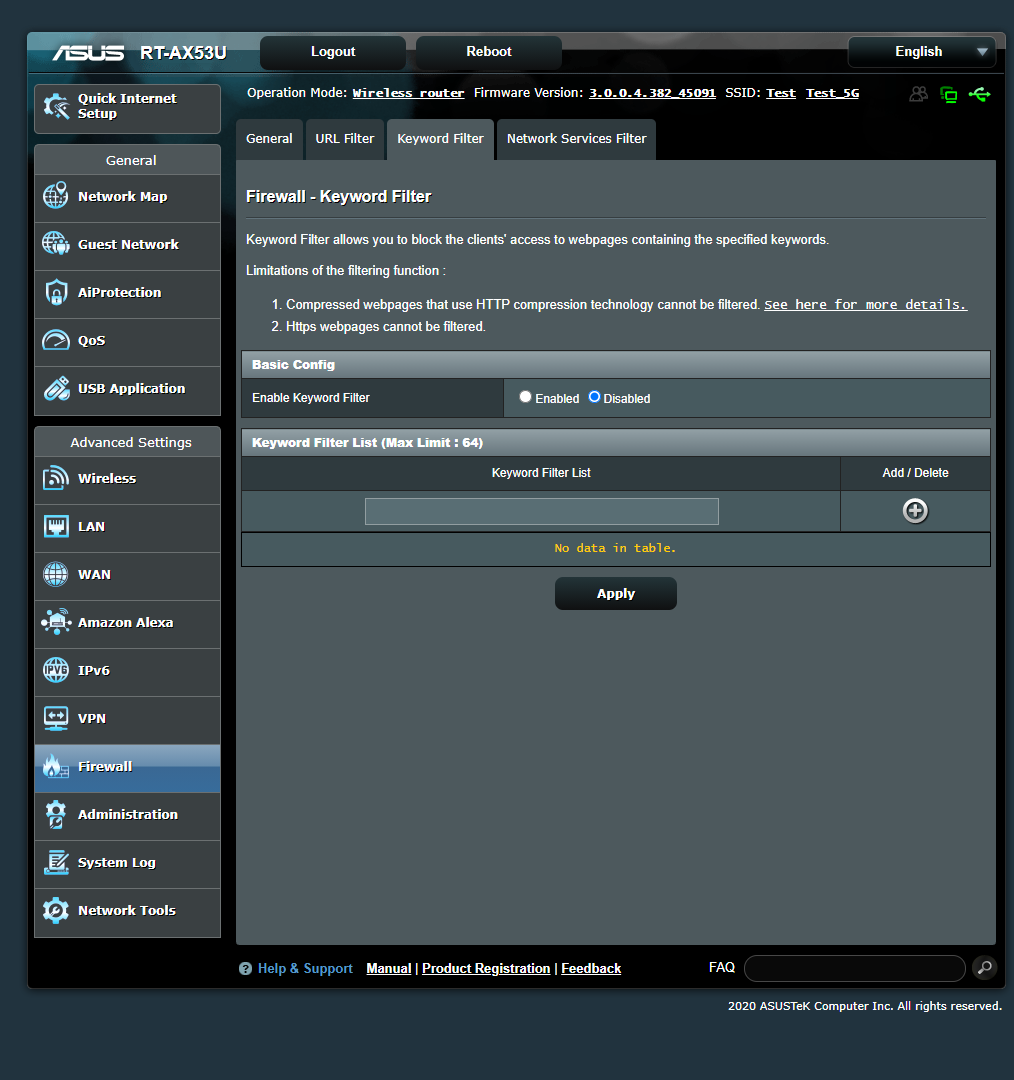
Task: Click the Enable Keyword Filter label
Action: pyautogui.click(x=311, y=397)
